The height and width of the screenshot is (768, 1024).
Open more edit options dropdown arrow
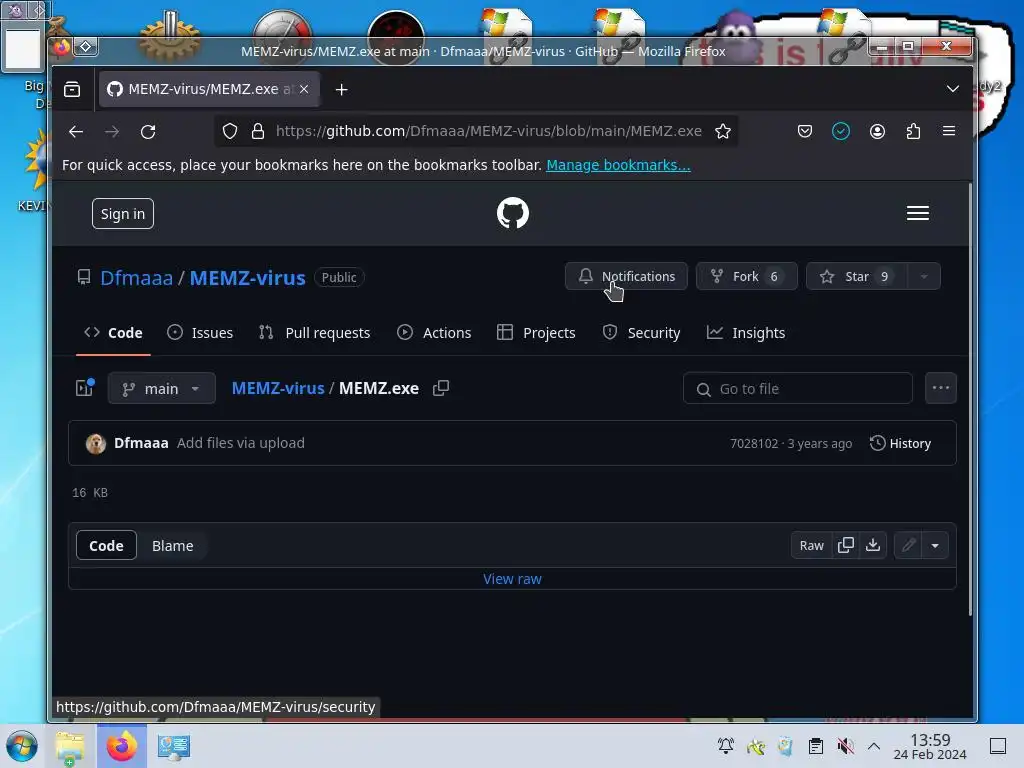tap(935, 545)
